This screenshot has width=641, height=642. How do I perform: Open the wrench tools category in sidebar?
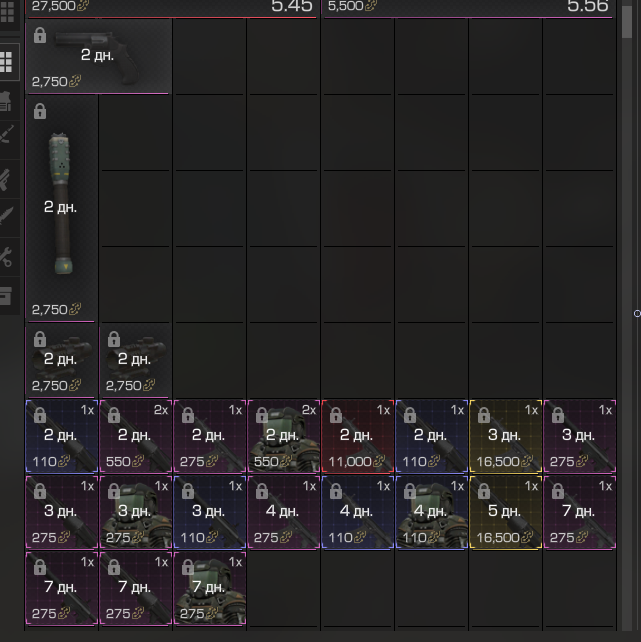(x=6, y=257)
